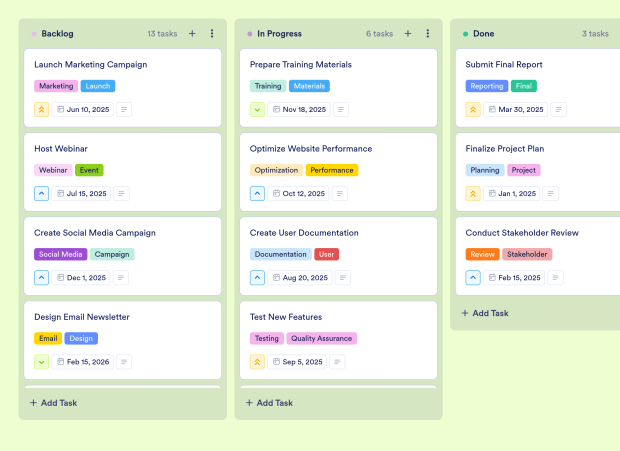Click Add Task under Done column
This screenshot has height=451, width=620.
click(x=485, y=313)
